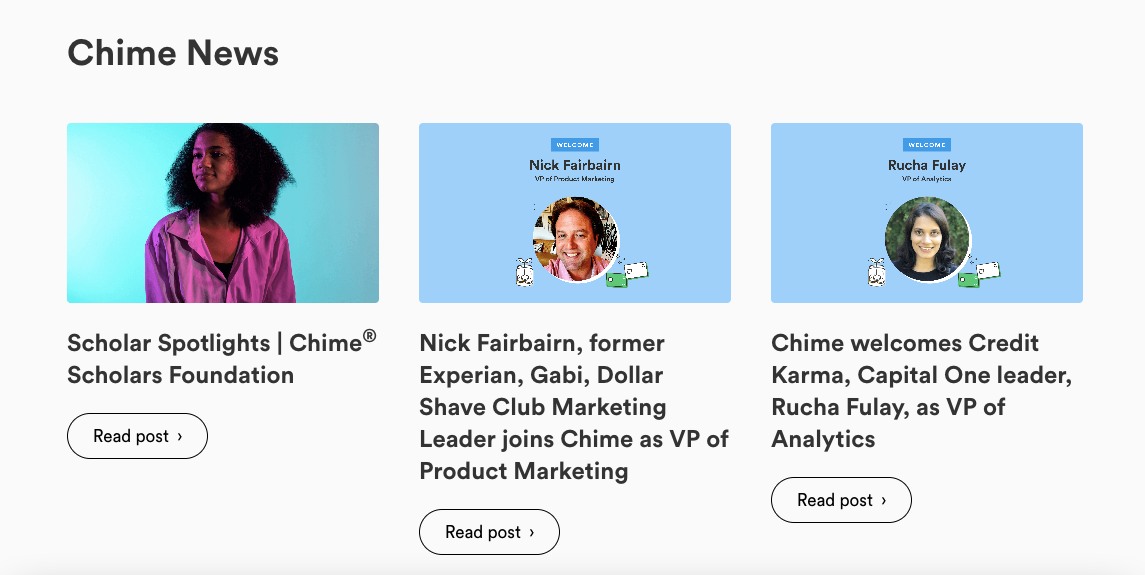The height and width of the screenshot is (575, 1145).
Task: Click the WELCOME badge above Rucha Fulay
Action: [927, 145]
